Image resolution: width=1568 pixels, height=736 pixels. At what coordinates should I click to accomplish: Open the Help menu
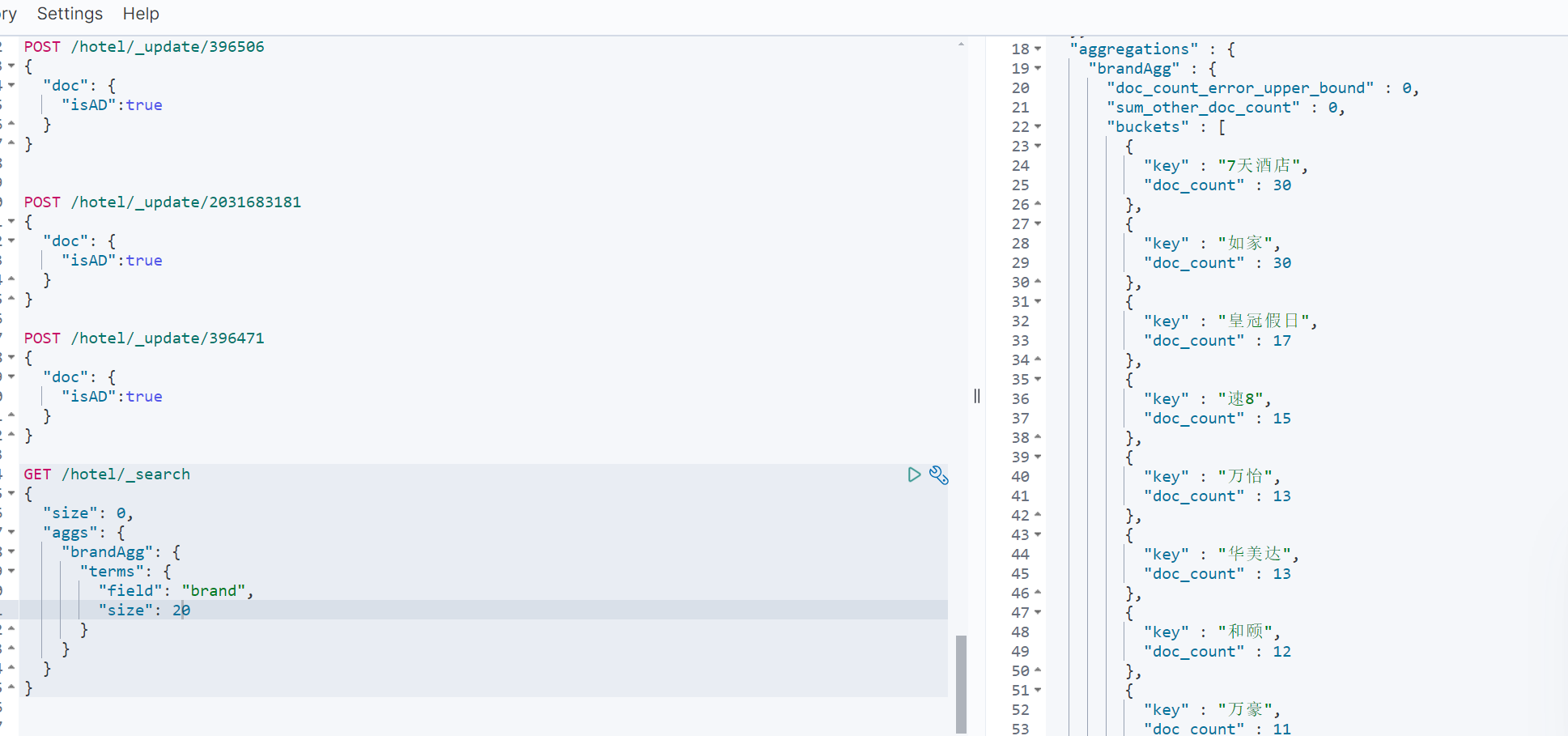141,14
